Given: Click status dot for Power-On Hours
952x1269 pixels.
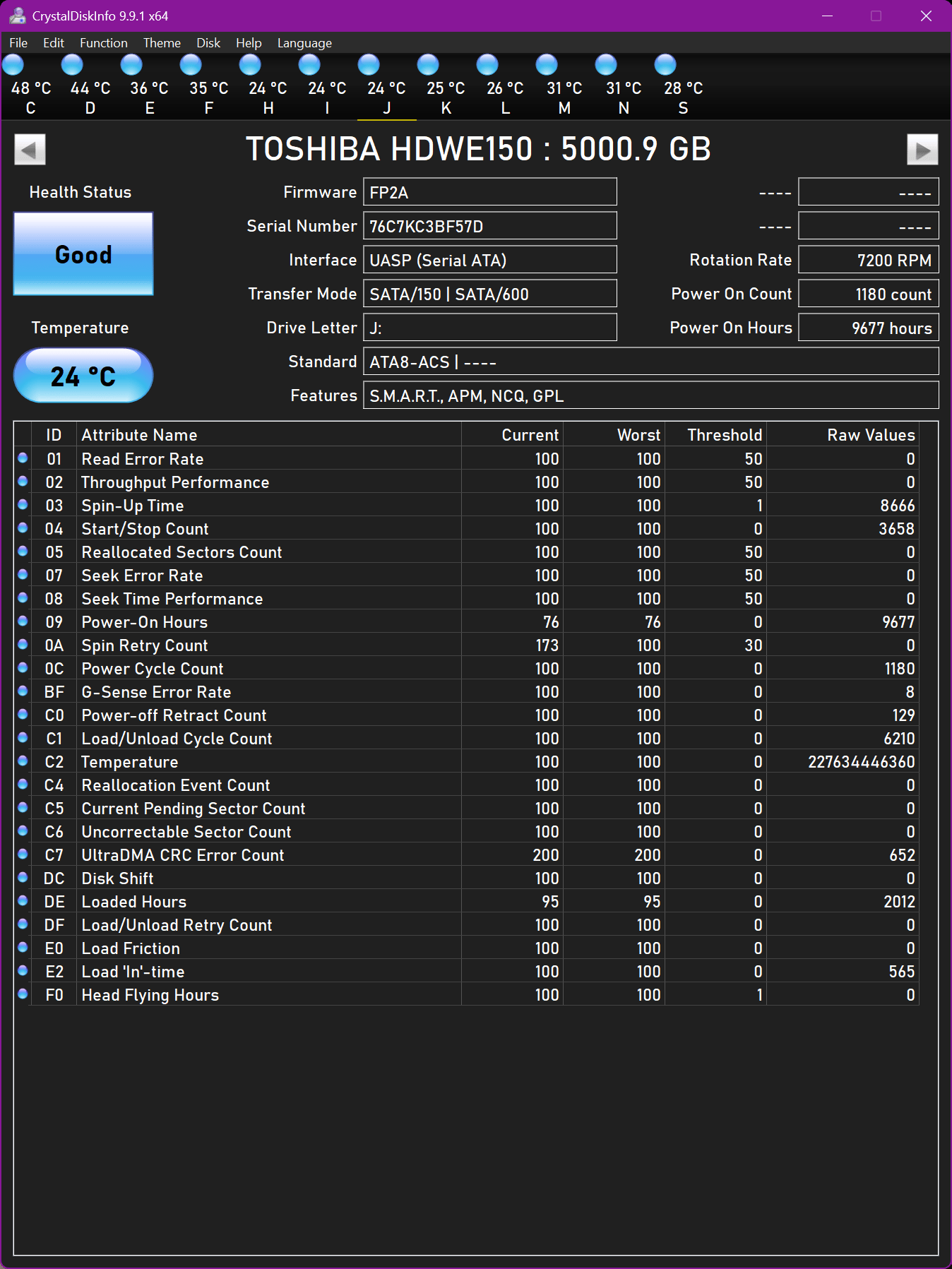Looking at the screenshot, I should pos(23,621).
